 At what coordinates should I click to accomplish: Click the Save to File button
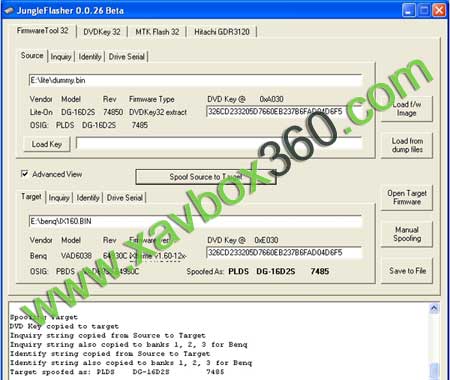407,271
